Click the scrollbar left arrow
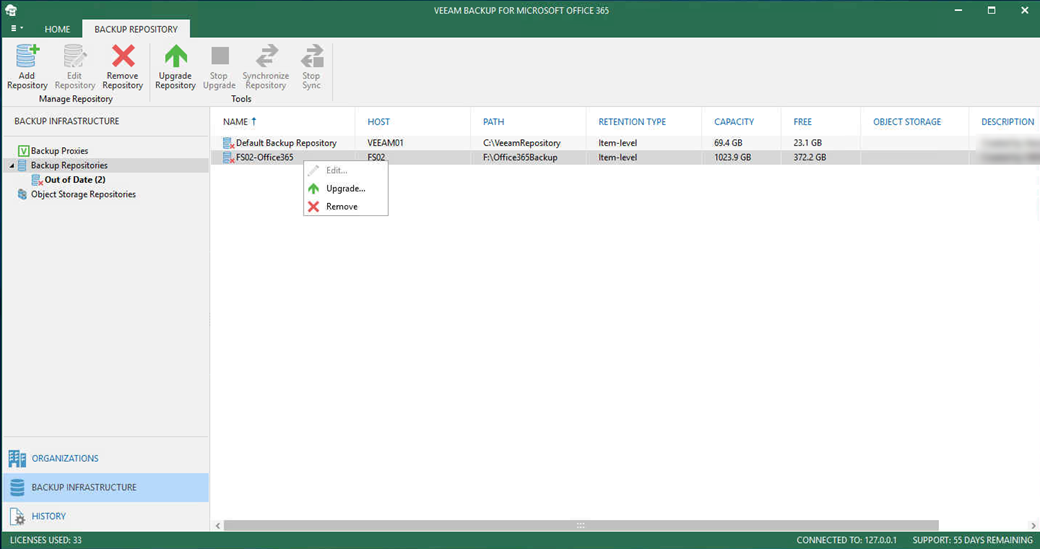This screenshot has width=1040, height=549. pos(218,525)
